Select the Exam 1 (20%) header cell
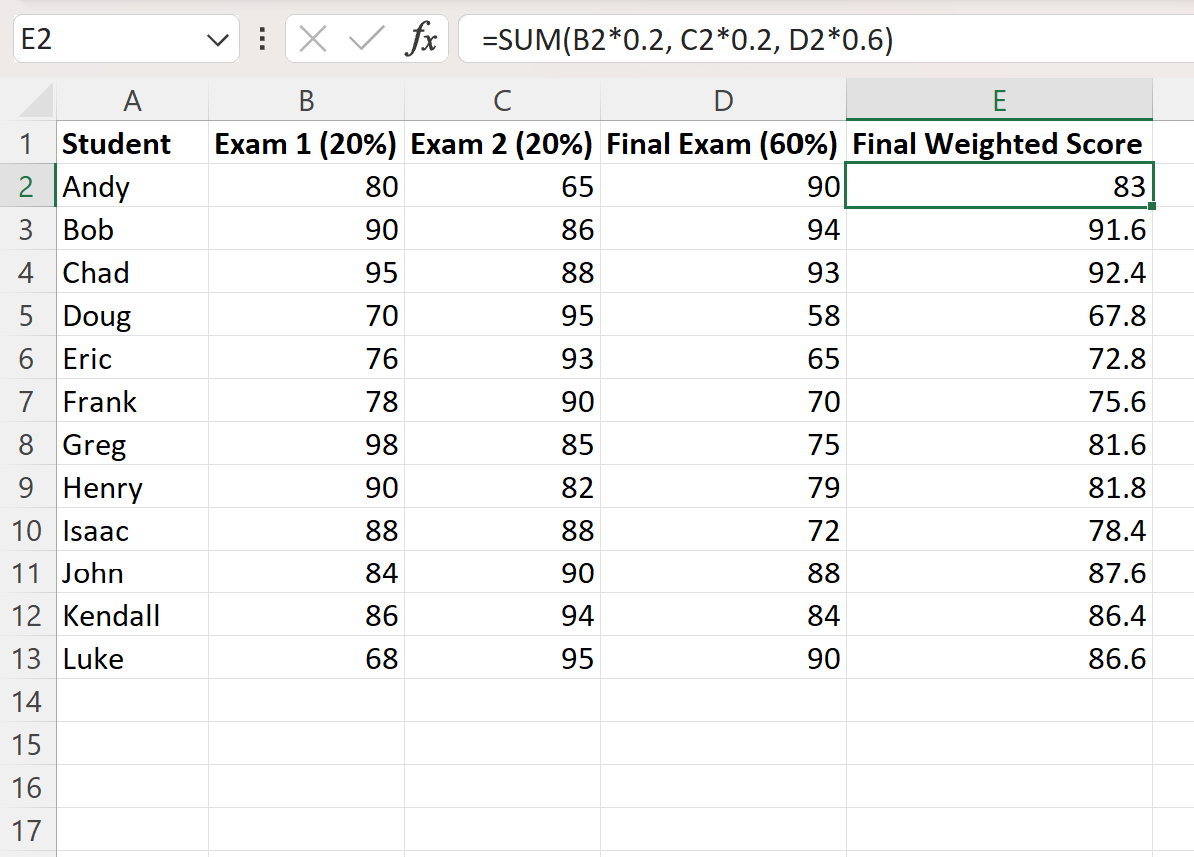 tap(305, 143)
